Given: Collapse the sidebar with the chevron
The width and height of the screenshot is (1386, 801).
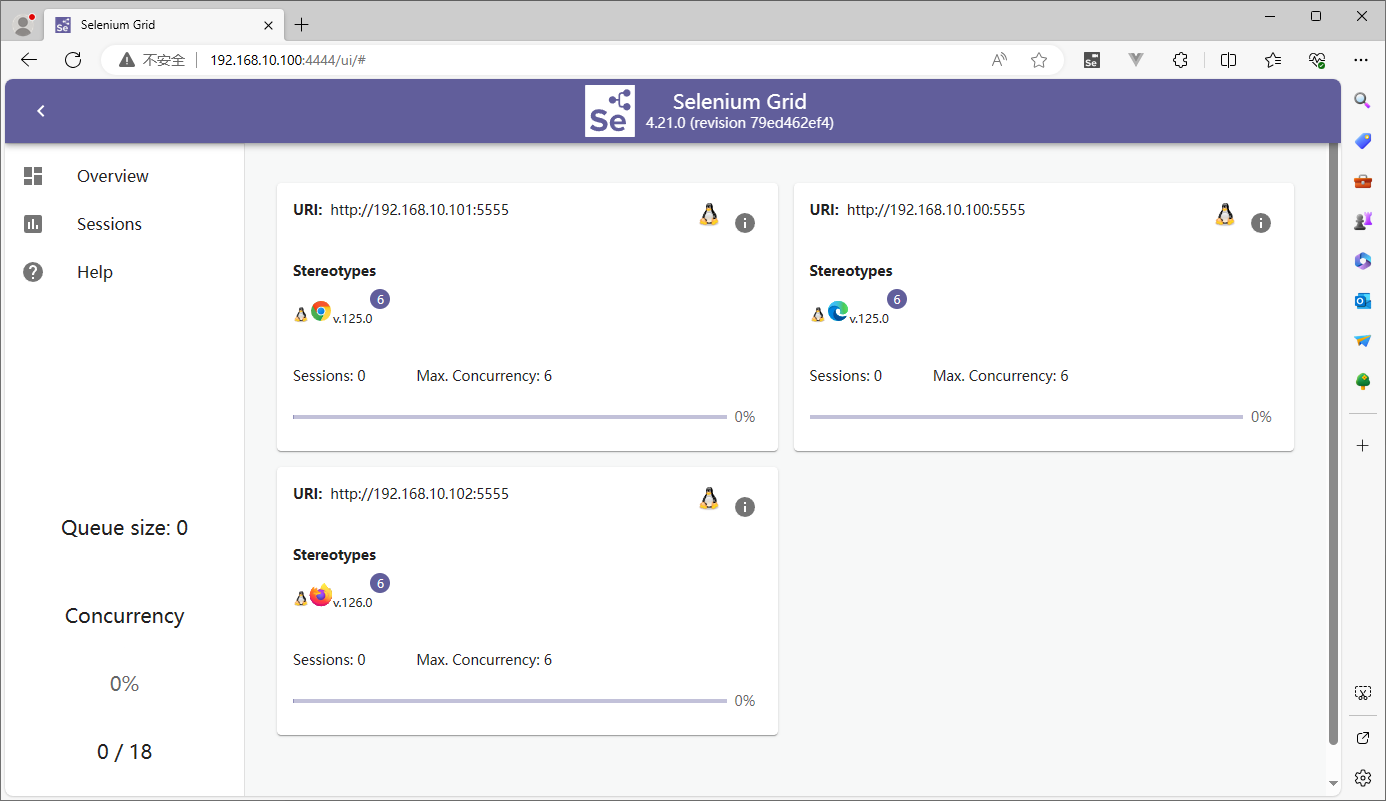Looking at the screenshot, I should coord(41,111).
